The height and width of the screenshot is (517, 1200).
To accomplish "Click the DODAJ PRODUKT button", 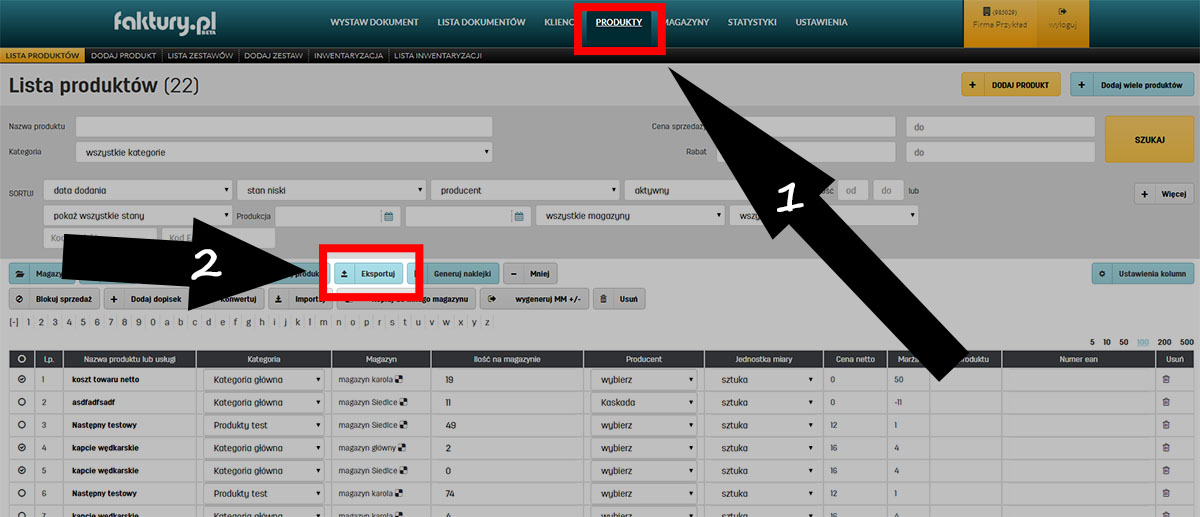I will tap(1009, 86).
